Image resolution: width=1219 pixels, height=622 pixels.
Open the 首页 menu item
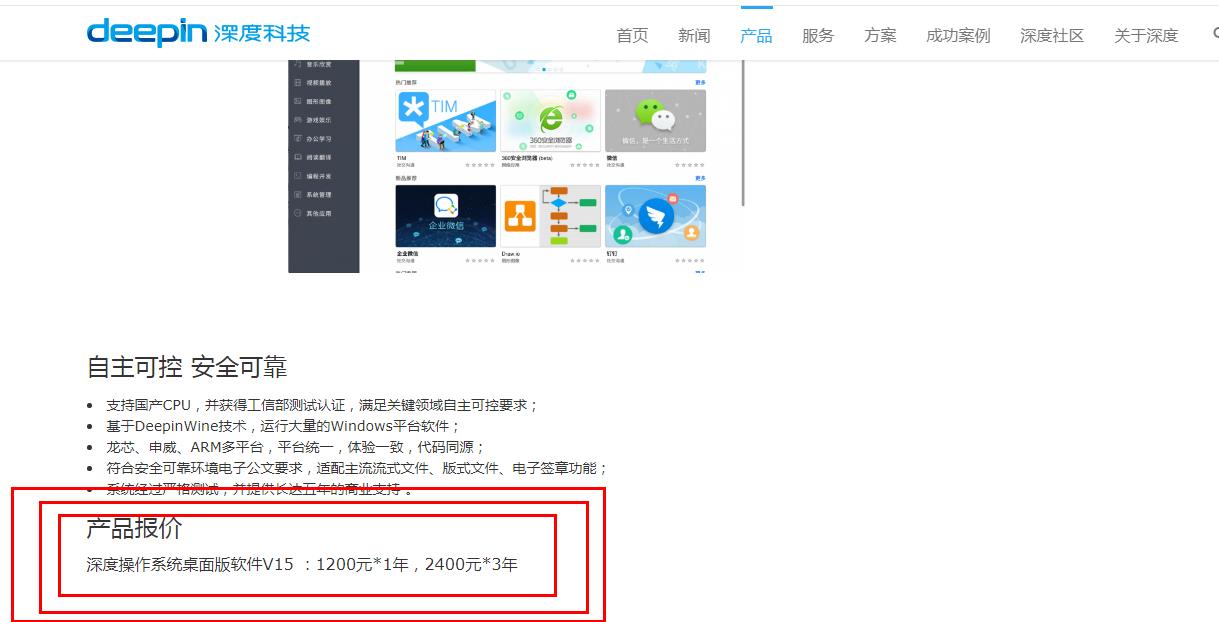632,34
